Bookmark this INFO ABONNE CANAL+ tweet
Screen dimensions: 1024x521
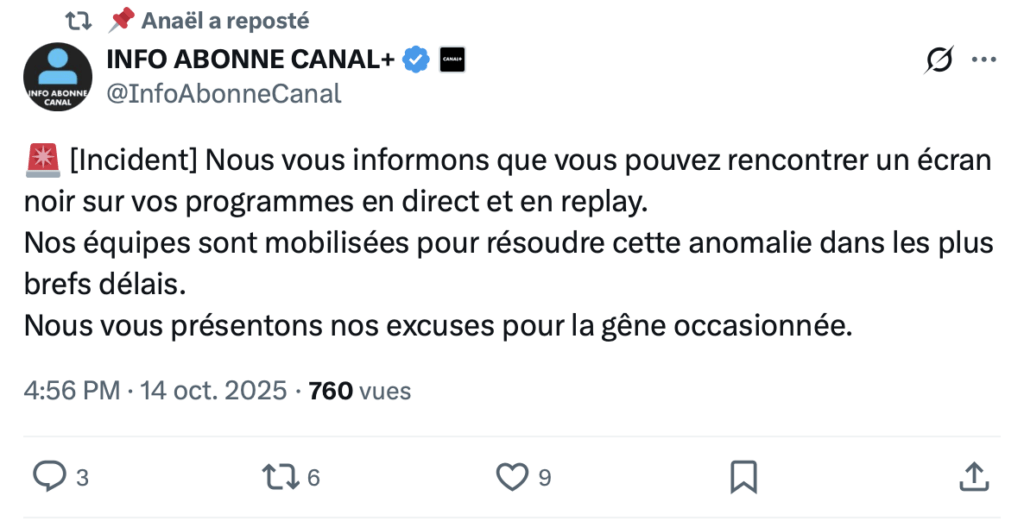pos(743,477)
